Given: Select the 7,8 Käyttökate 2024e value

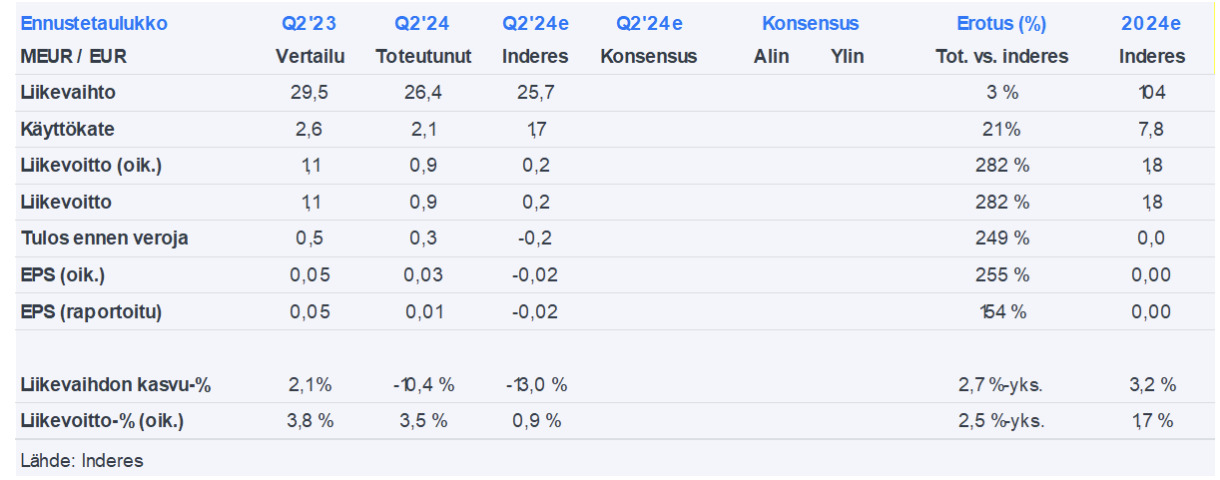Looking at the screenshot, I should (x=1151, y=129).
